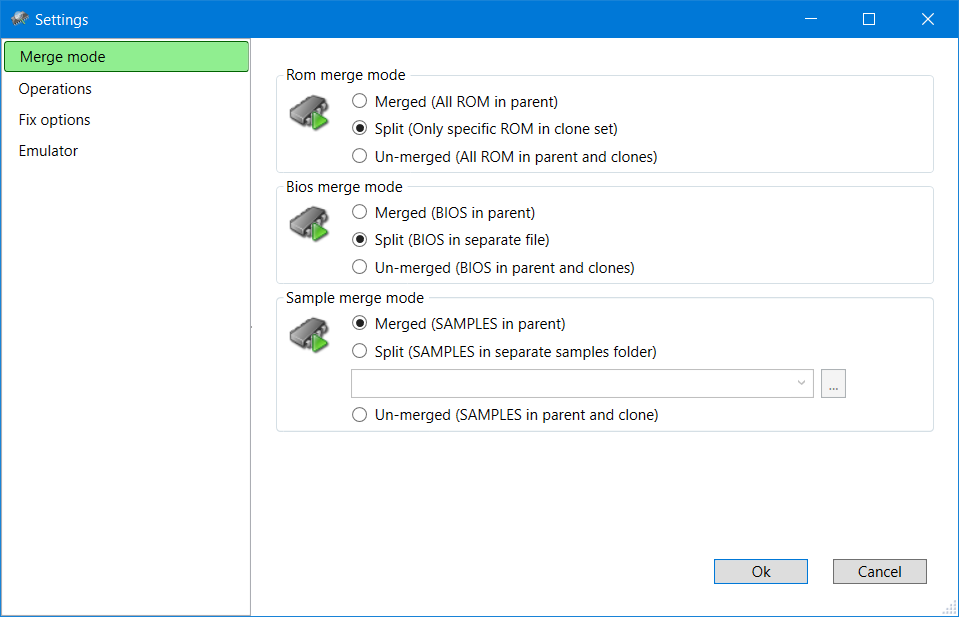
Task: Go to the Emulator settings page
Action: click(48, 151)
